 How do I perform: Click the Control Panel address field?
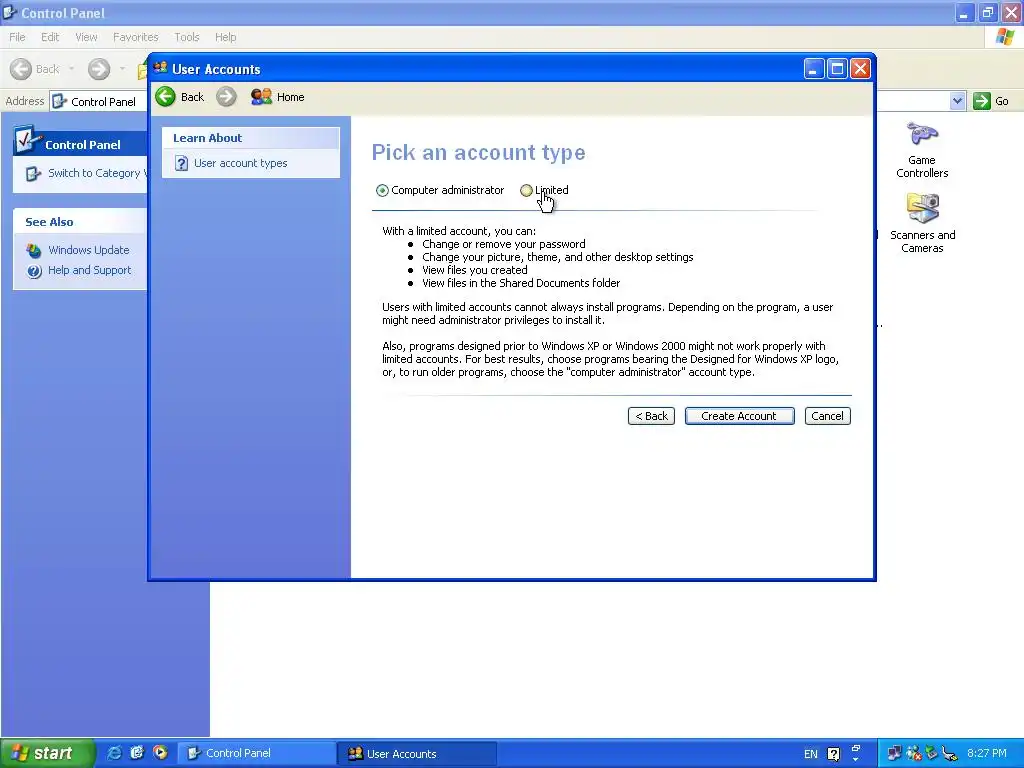pos(98,101)
